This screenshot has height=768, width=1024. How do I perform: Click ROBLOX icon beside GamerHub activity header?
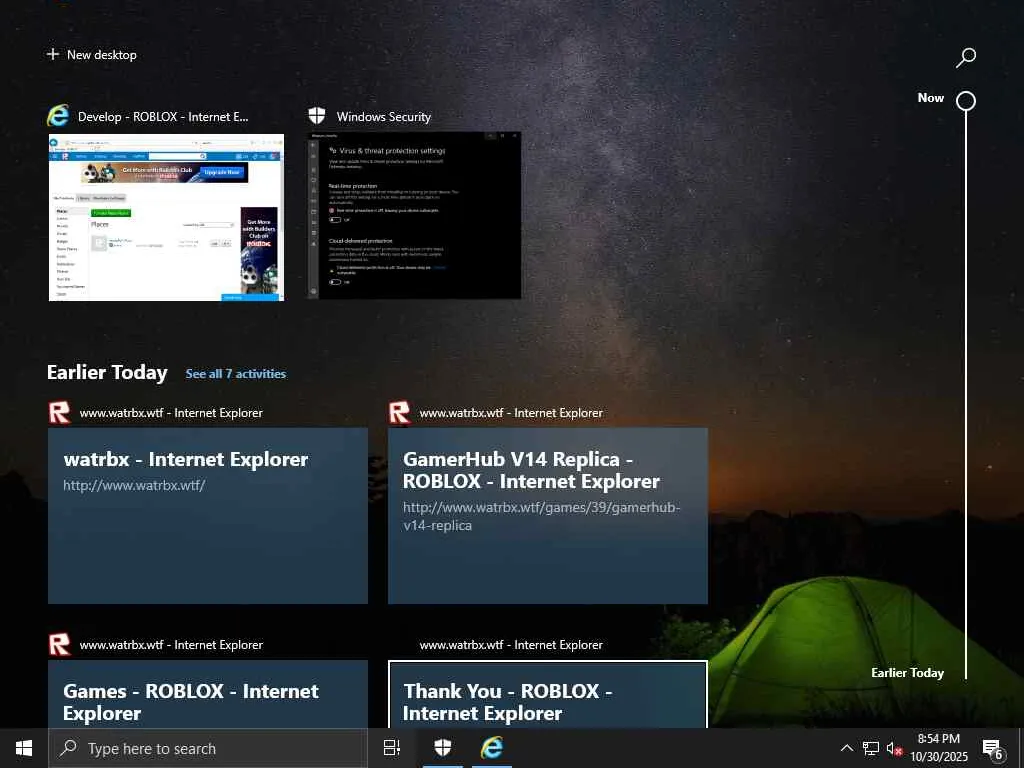(x=399, y=413)
